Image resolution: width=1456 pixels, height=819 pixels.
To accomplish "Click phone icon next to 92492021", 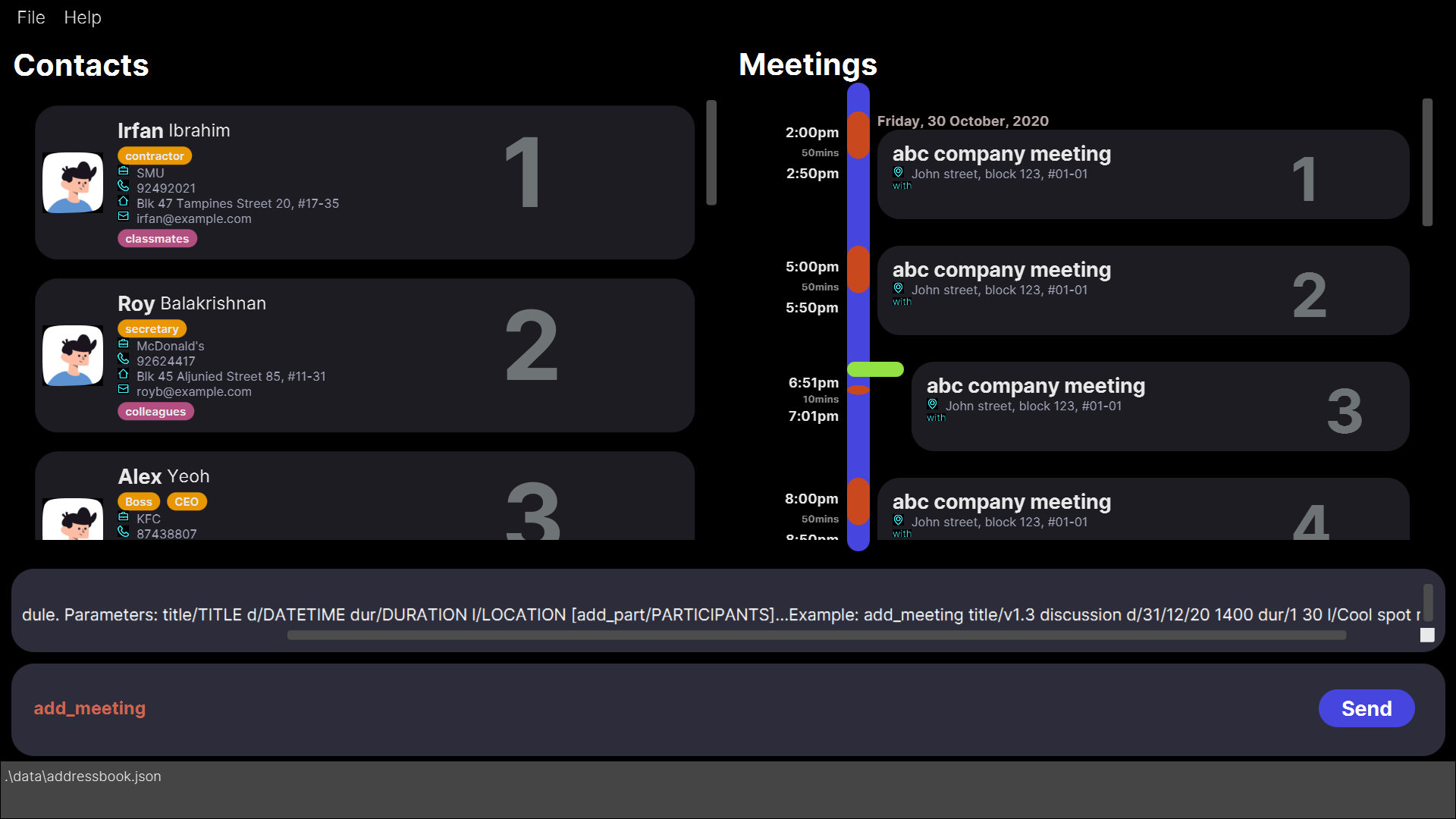I will [x=124, y=186].
